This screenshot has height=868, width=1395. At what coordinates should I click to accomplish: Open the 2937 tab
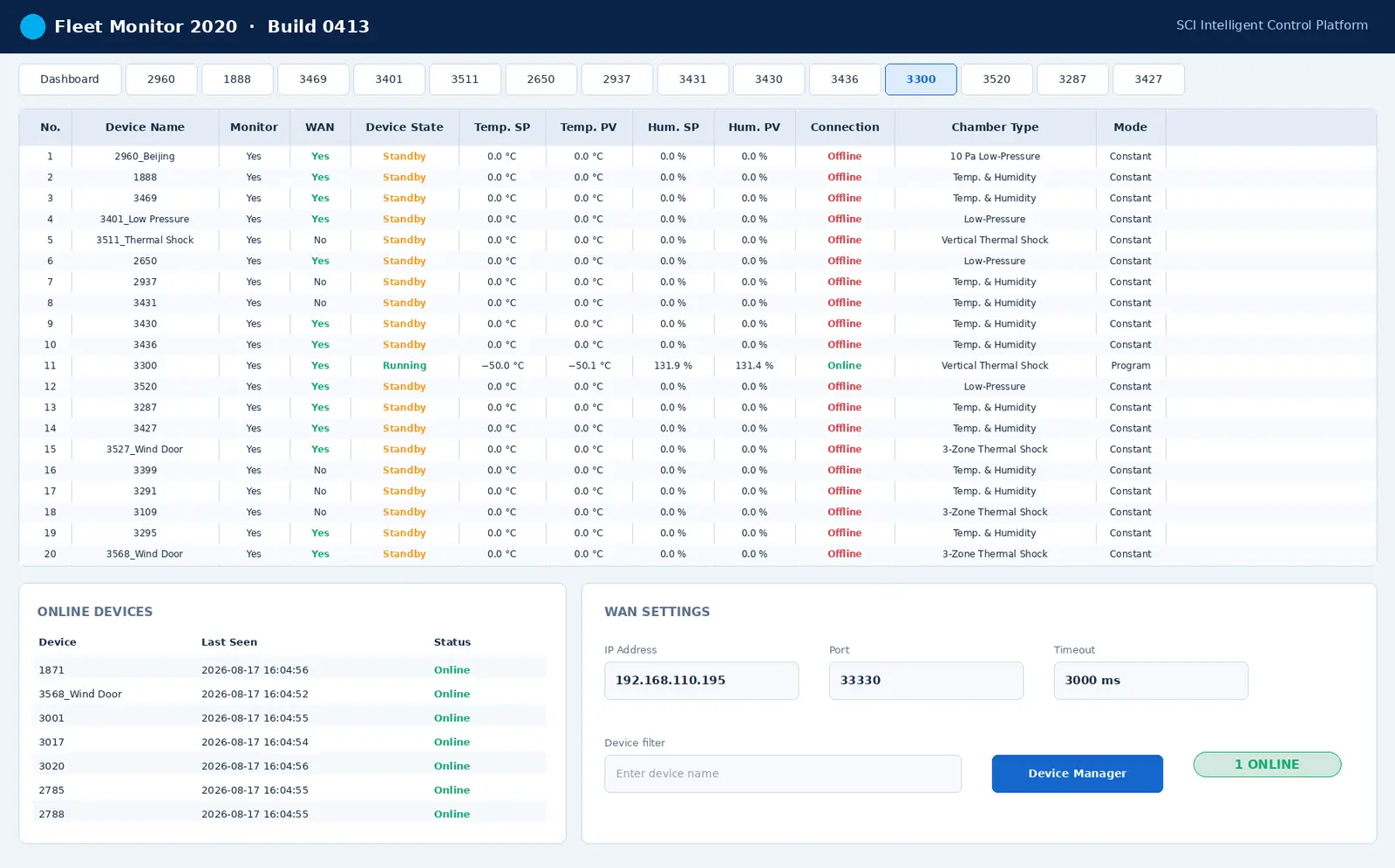pos(616,79)
